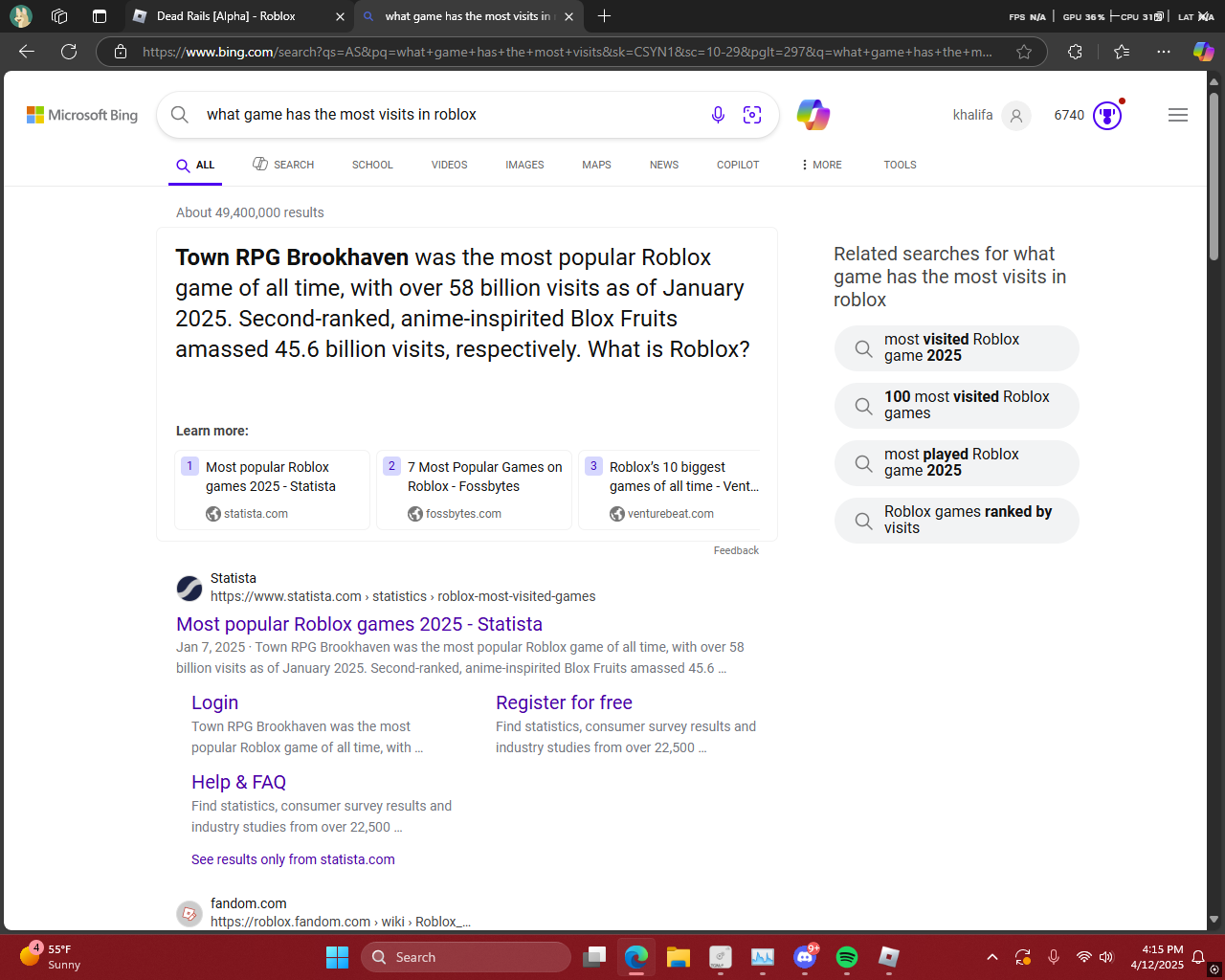The width and height of the screenshot is (1225, 980).
Task: Expand the MORE search categories menu
Action: pos(821,165)
